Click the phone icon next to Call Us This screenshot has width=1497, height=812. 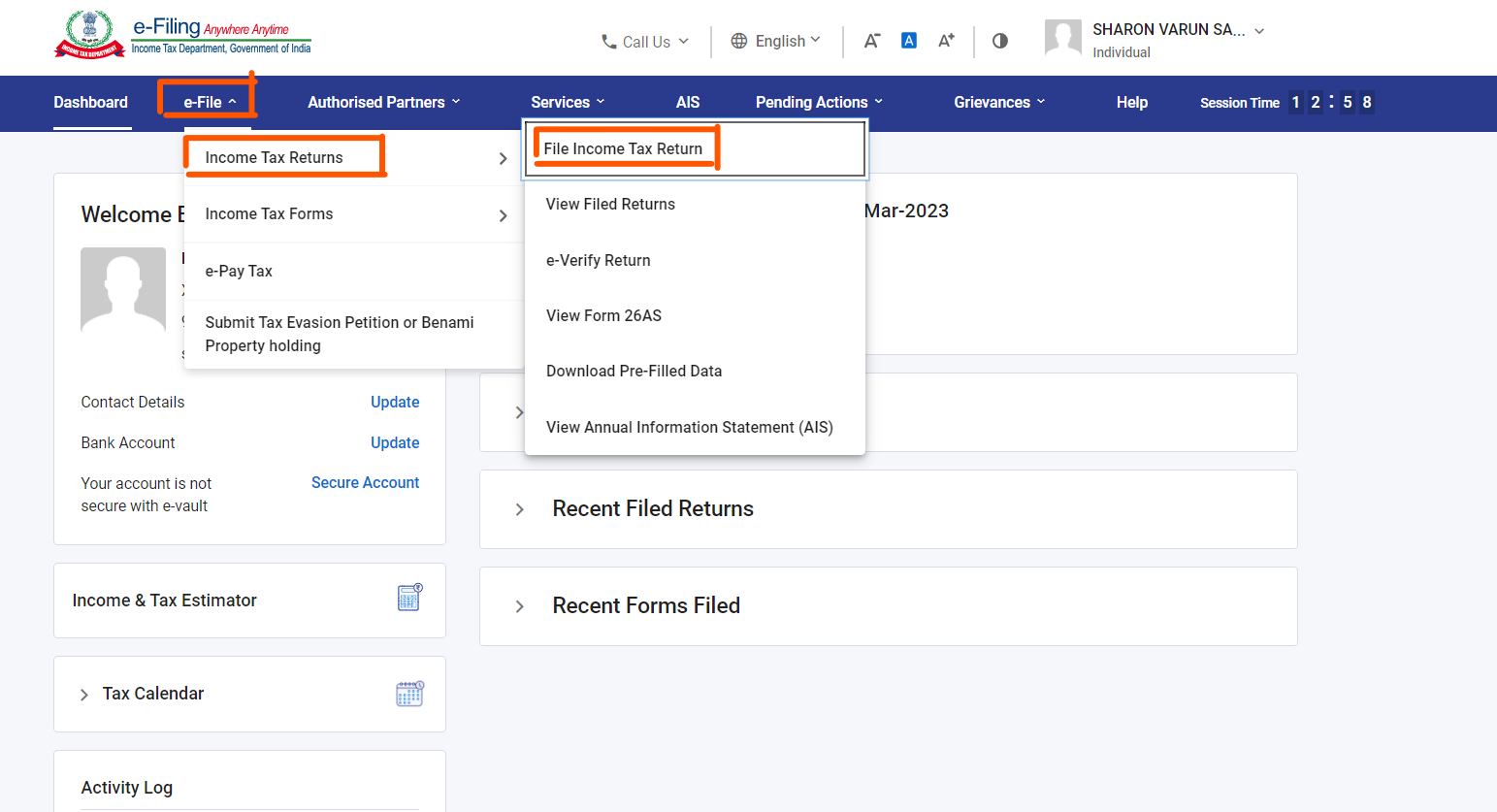(608, 41)
